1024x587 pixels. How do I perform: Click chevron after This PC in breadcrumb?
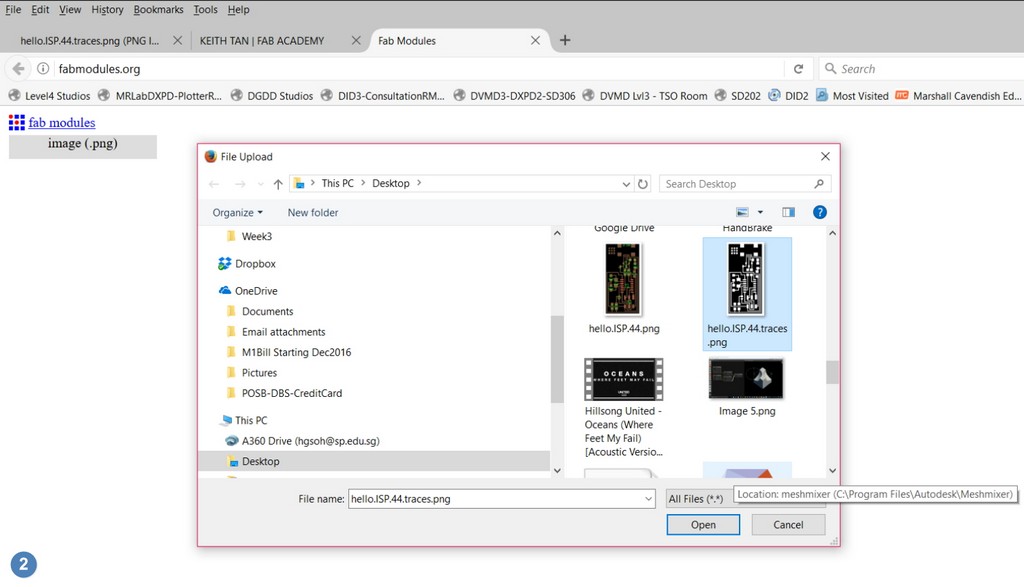363,183
